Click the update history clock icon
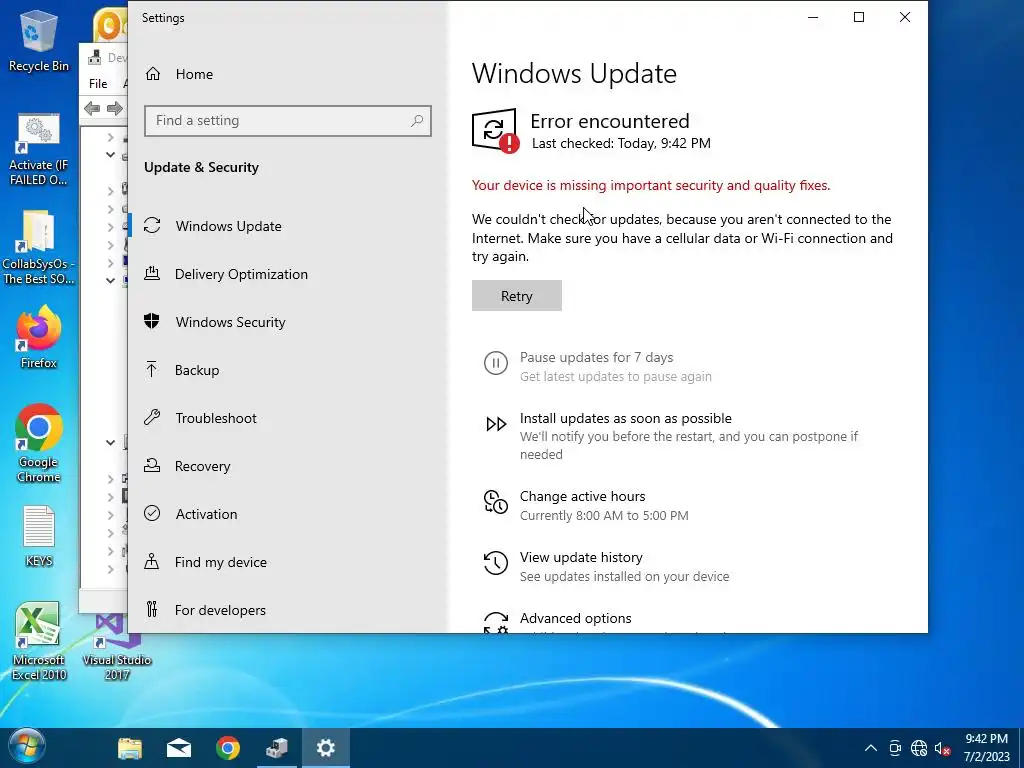1024x768 pixels. click(x=496, y=563)
